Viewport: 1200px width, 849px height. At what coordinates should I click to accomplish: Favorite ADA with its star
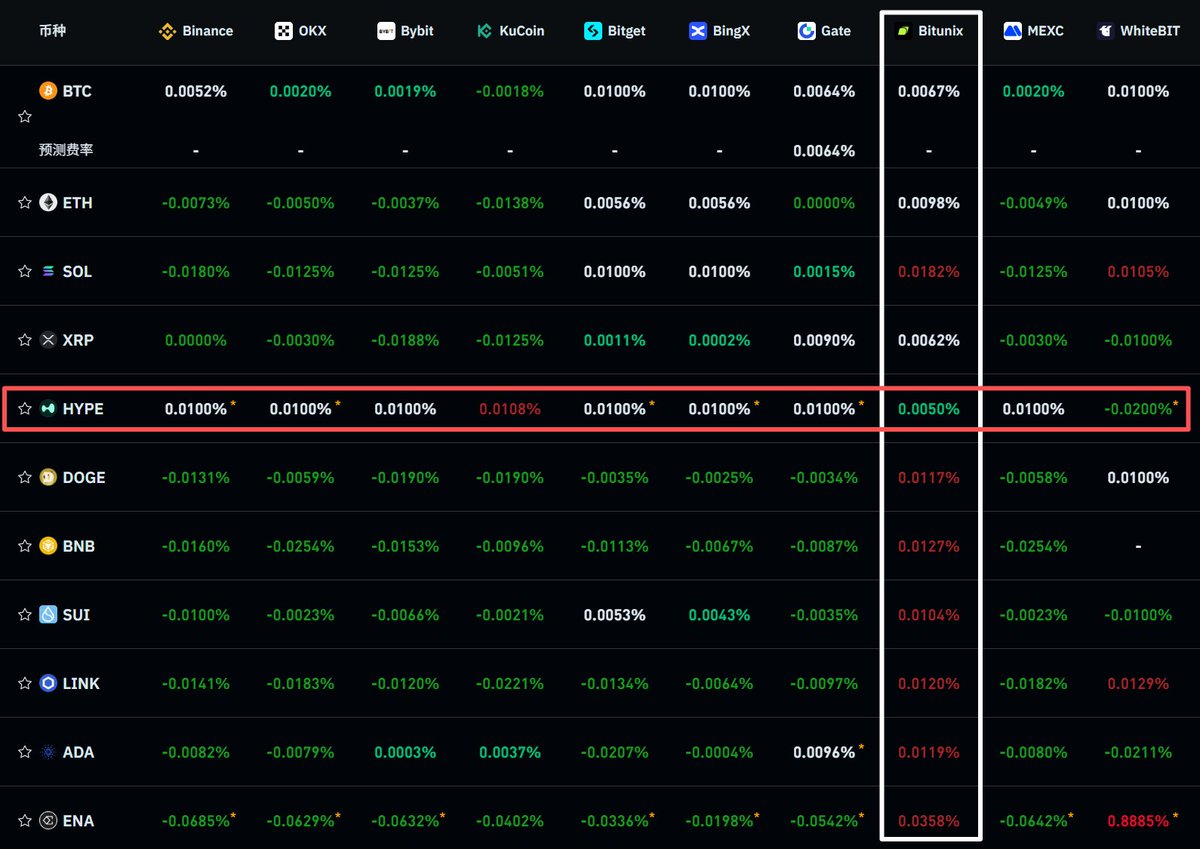click(25, 752)
